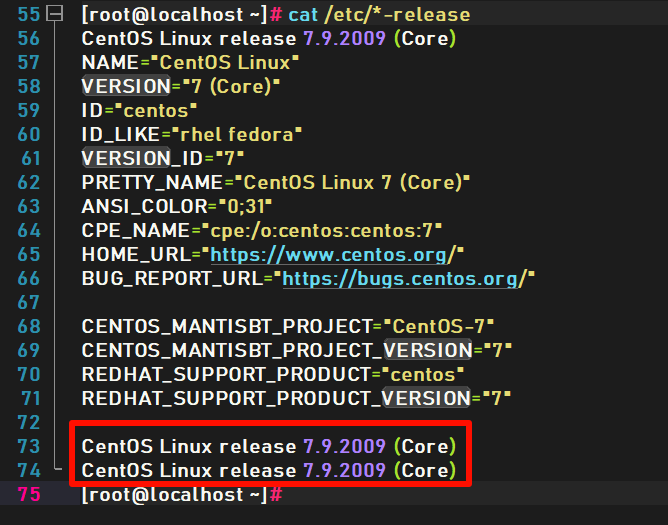
Task: Click version '7.9.2009' on line 74
Action: click(x=344, y=470)
